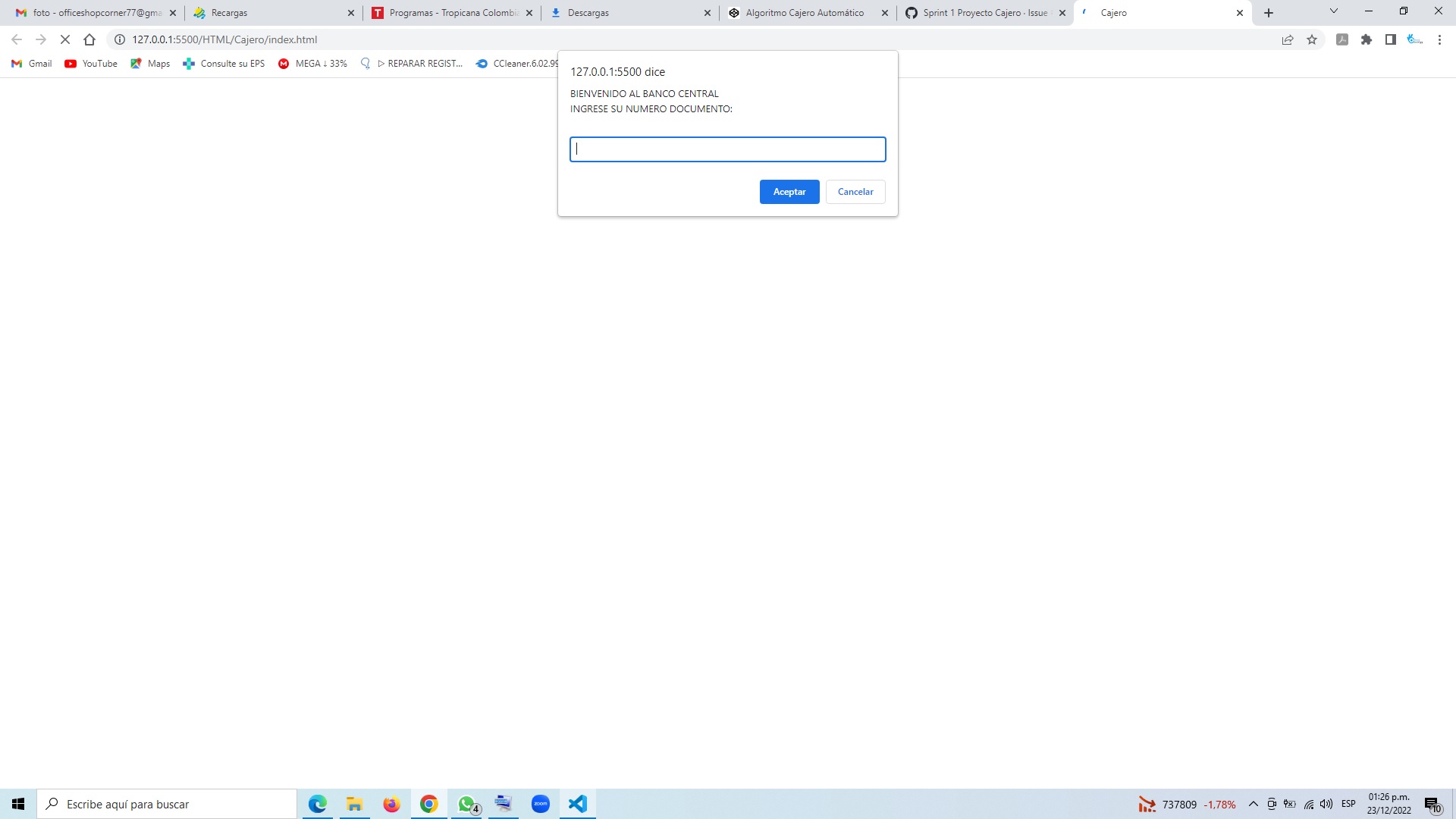1456x819 pixels.
Task: Open the MEGA bookmark showing 33%
Action: pos(312,64)
